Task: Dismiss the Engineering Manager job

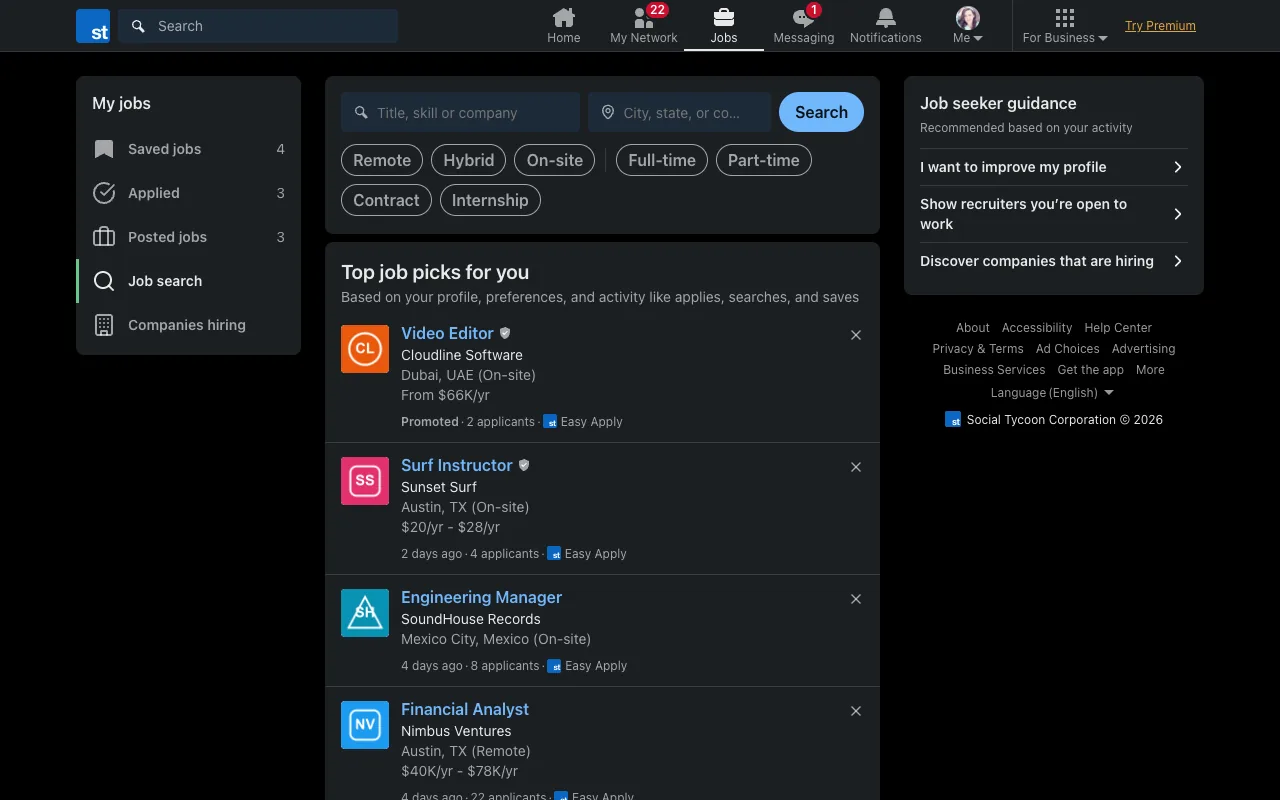Action: coord(856,599)
